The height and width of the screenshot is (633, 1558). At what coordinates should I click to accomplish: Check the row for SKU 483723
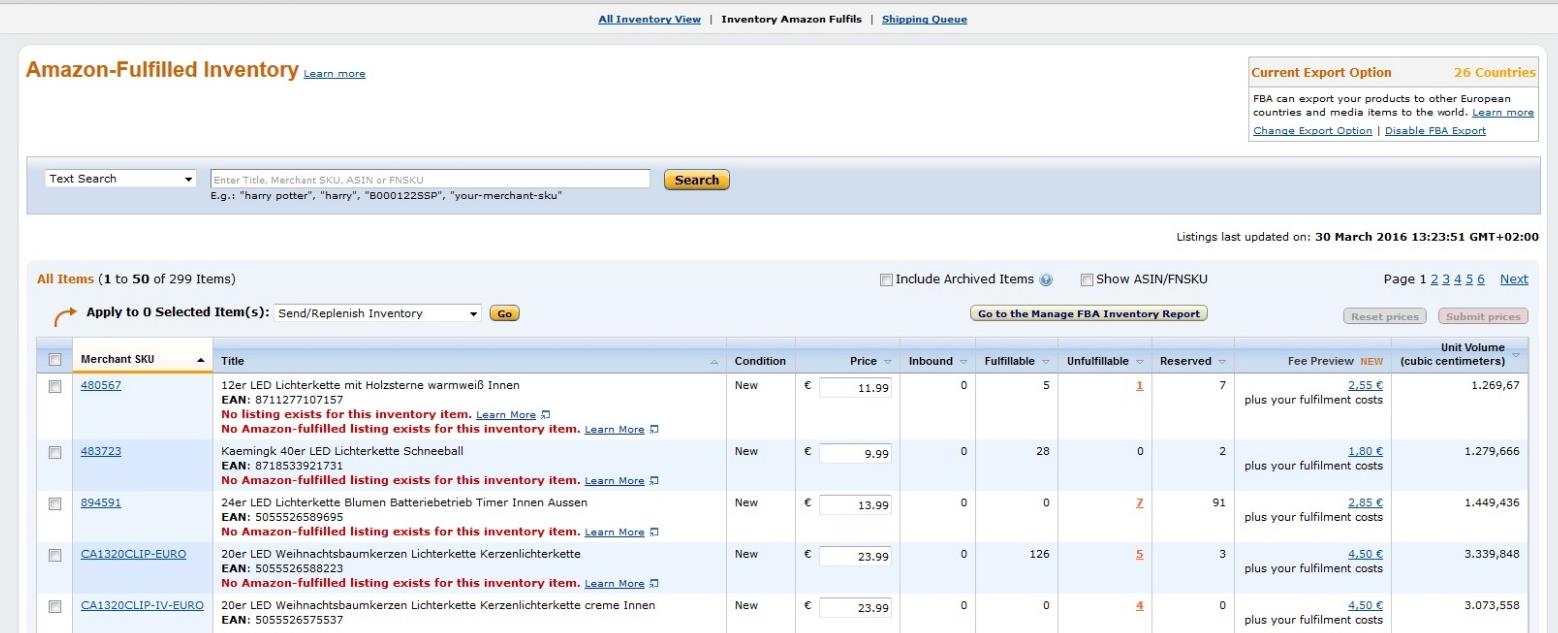pyautogui.click(x=56, y=452)
